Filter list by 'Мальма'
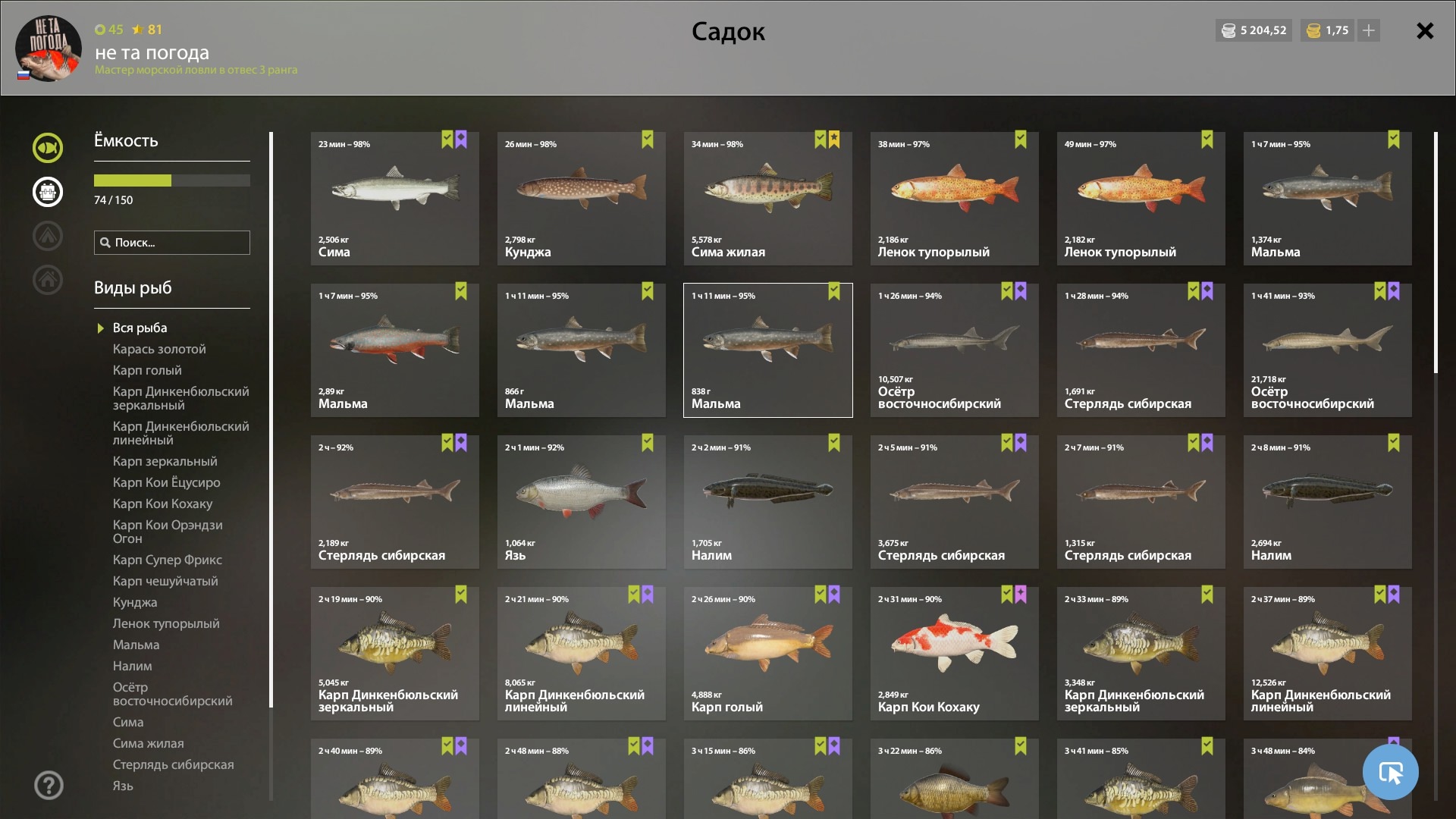This screenshot has width=1456, height=819. [x=136, y=645]
